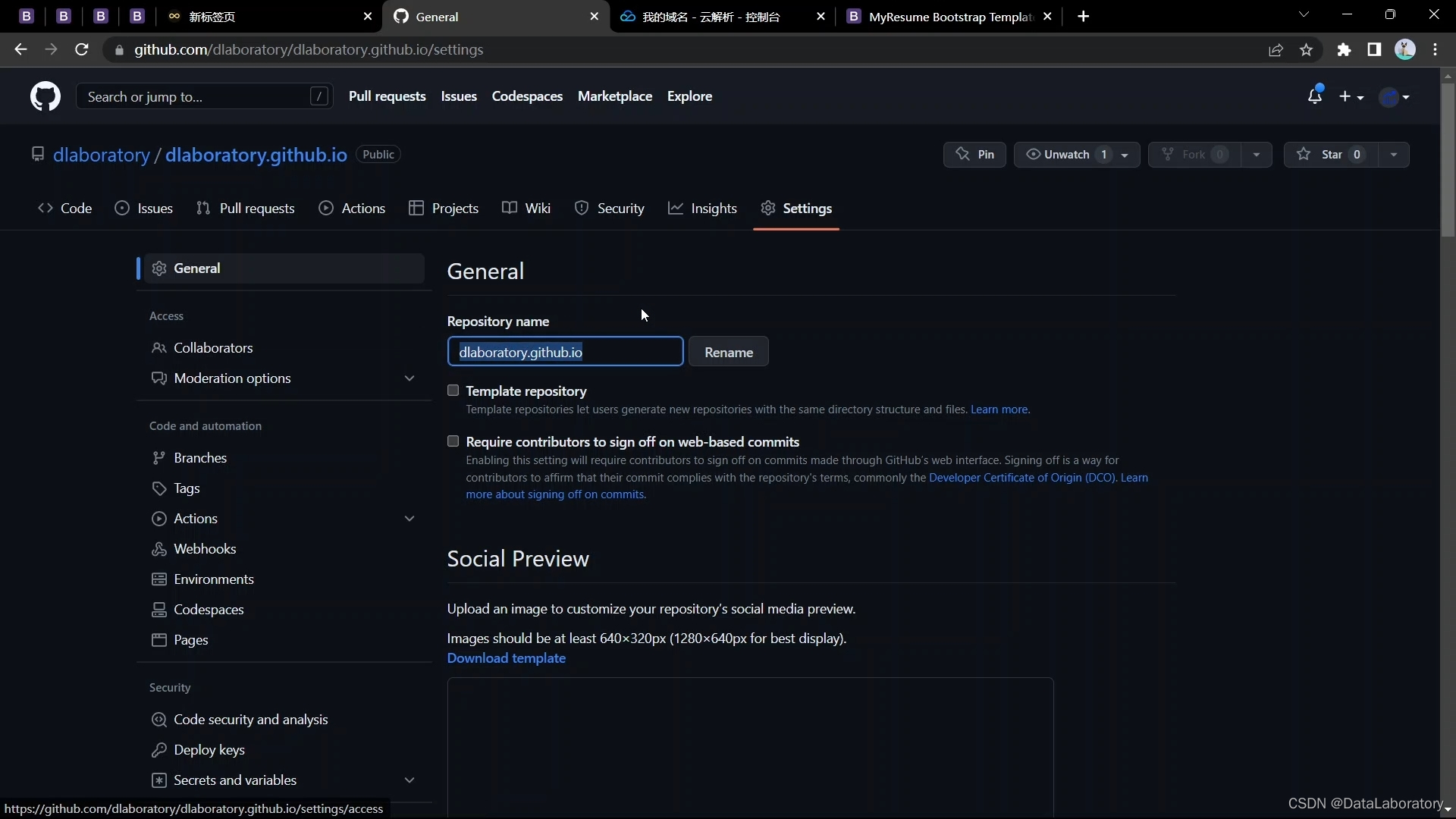Open the Code tab
The height and width of the screenshot is (819, 1456).
pos(64,209)
